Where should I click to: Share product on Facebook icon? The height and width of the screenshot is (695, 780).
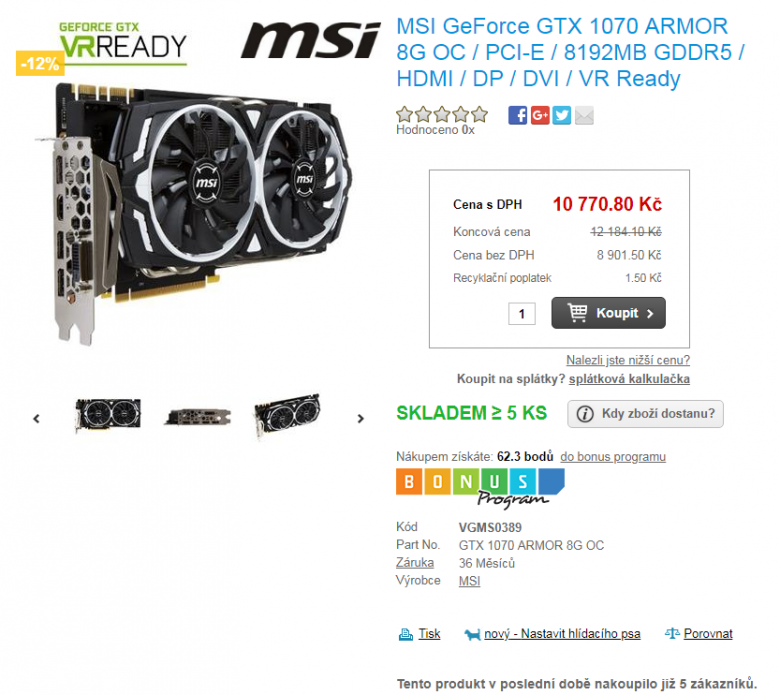pyautogui.click(x=518, y=115)
